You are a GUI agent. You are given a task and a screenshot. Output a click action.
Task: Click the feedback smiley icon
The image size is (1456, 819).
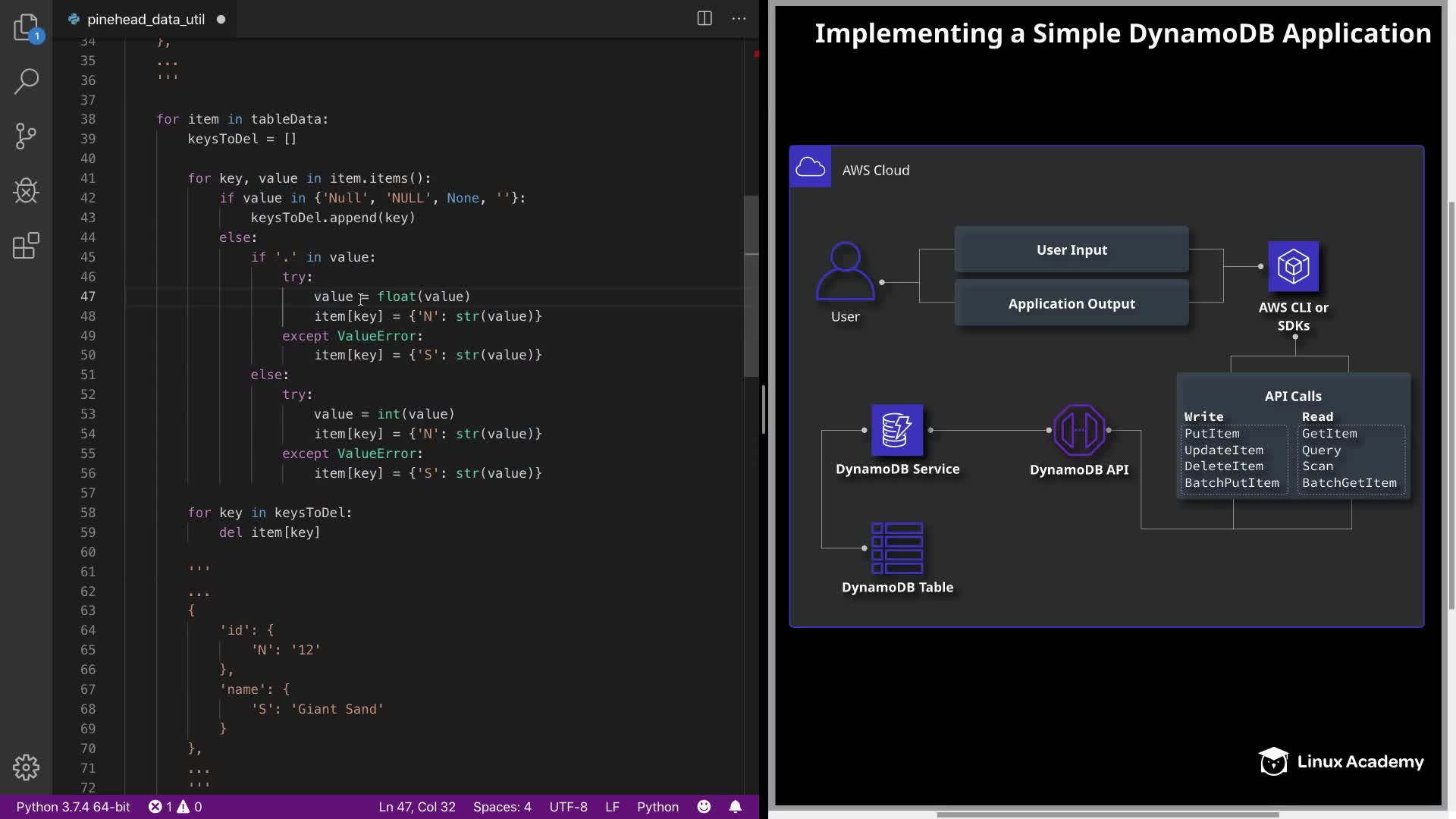(x=704, y=807)
